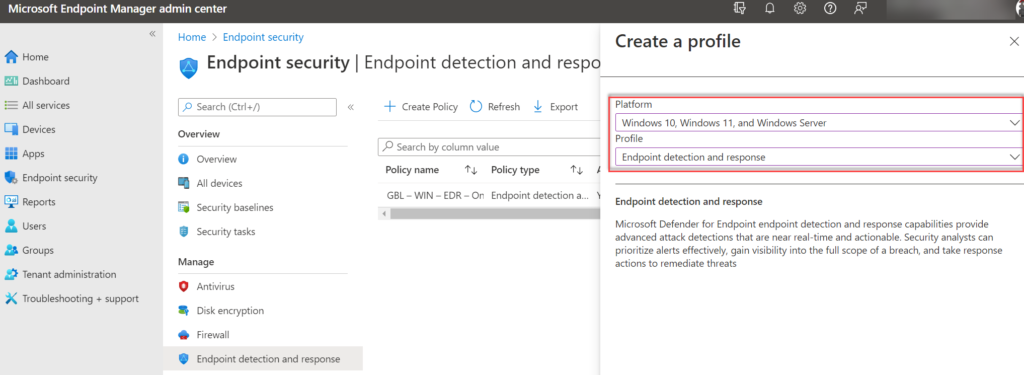Open the Profile dropdown
Screen dimensions: 1024x375
(x=818, y=157)
